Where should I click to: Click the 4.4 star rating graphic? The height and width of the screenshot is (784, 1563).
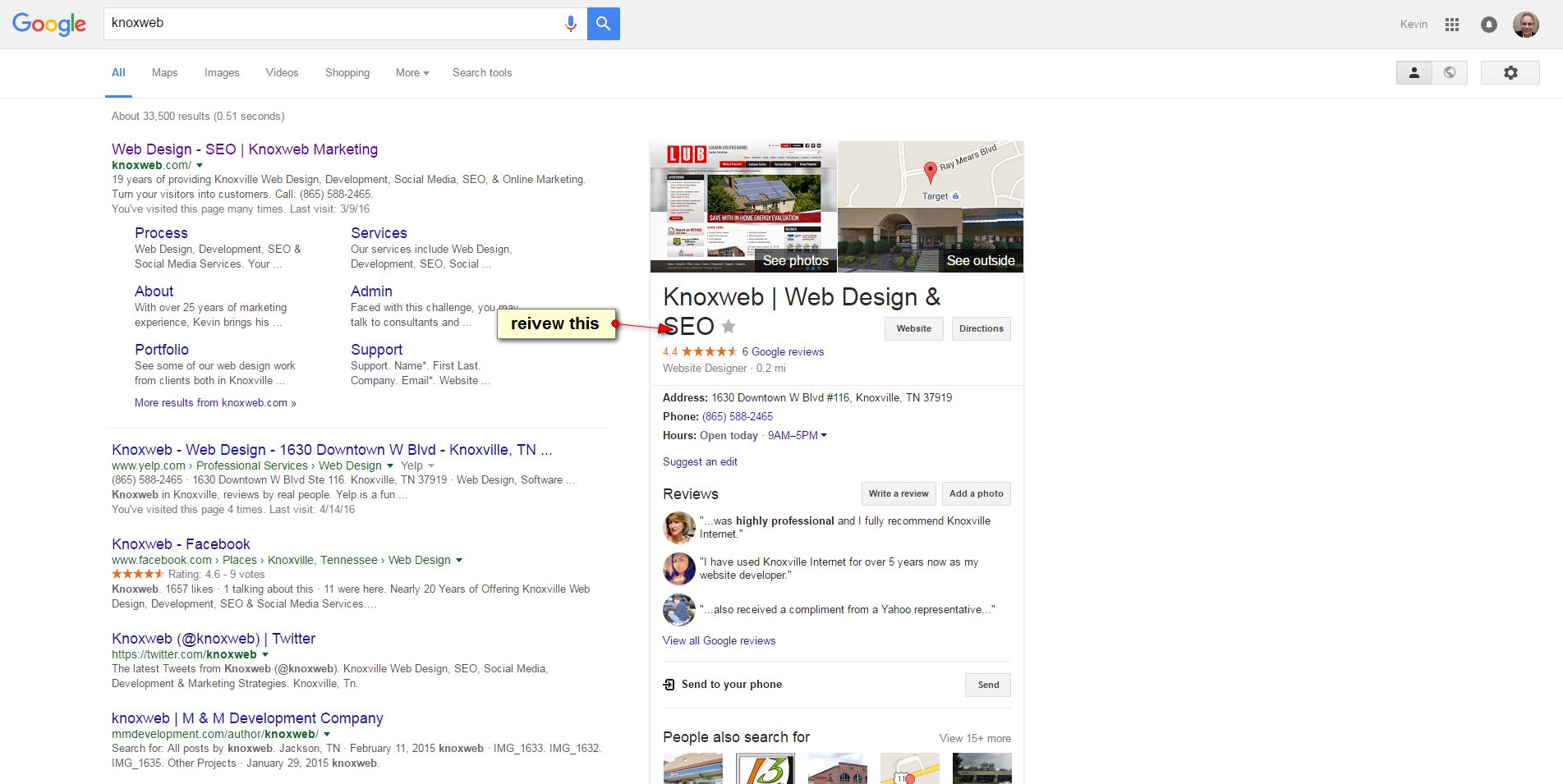(710, 351)
